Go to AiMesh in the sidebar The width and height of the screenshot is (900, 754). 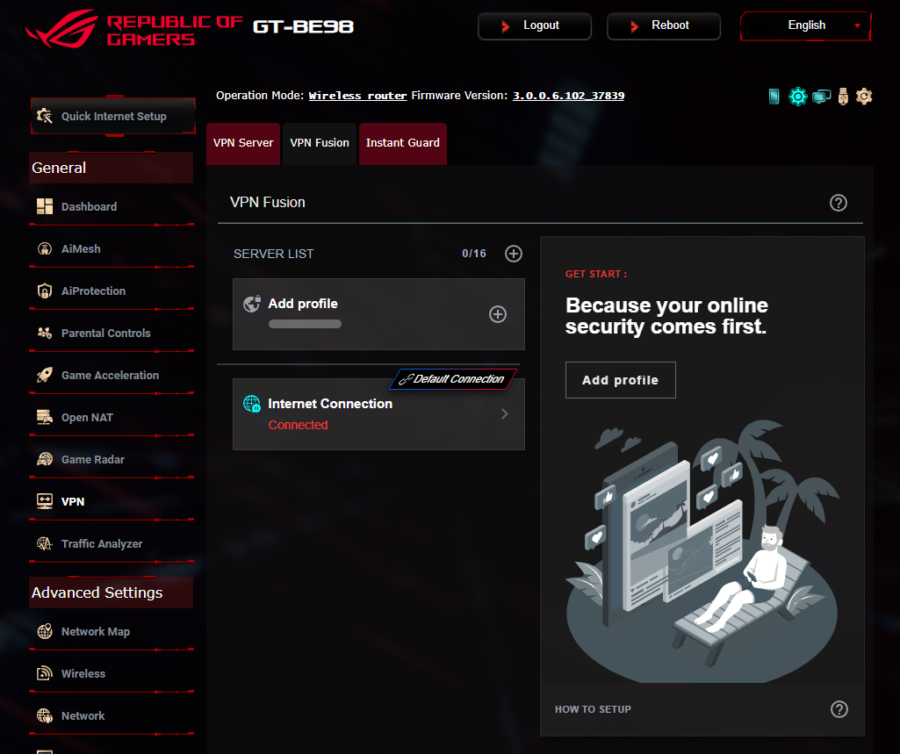tap(111, 249)
